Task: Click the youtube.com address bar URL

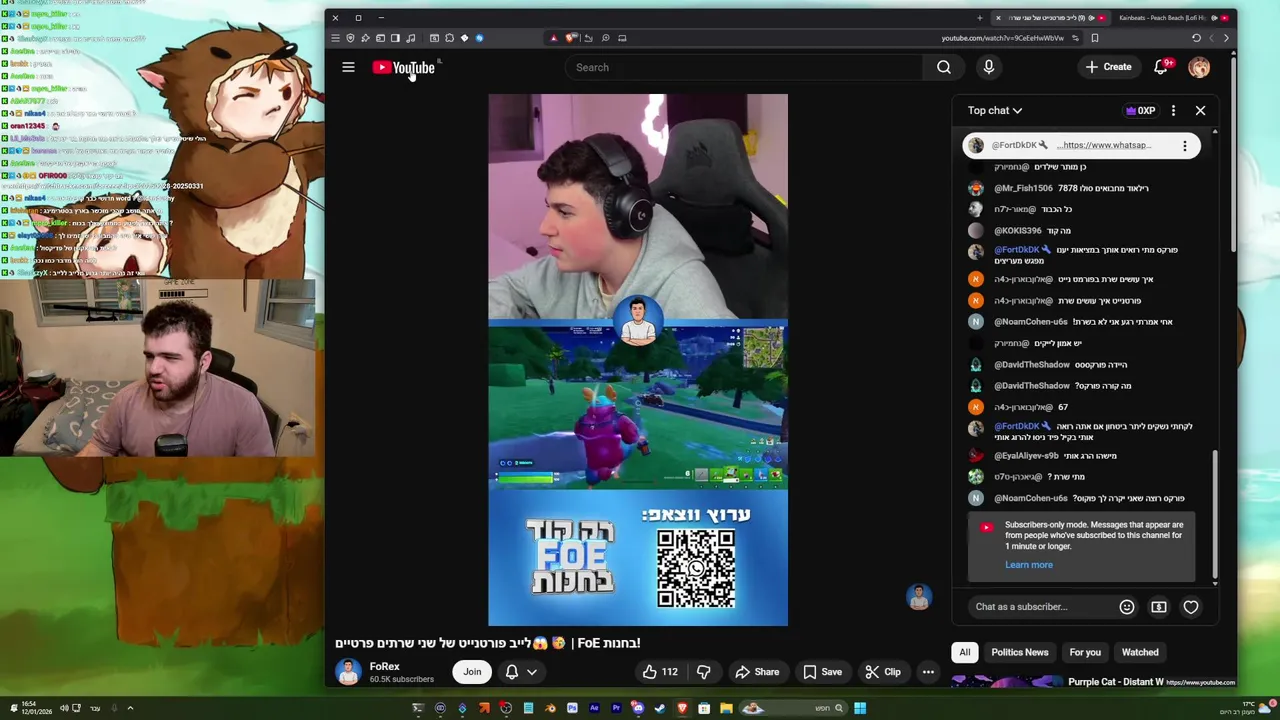Action: pyautogui.click(x=1002, y=38)
